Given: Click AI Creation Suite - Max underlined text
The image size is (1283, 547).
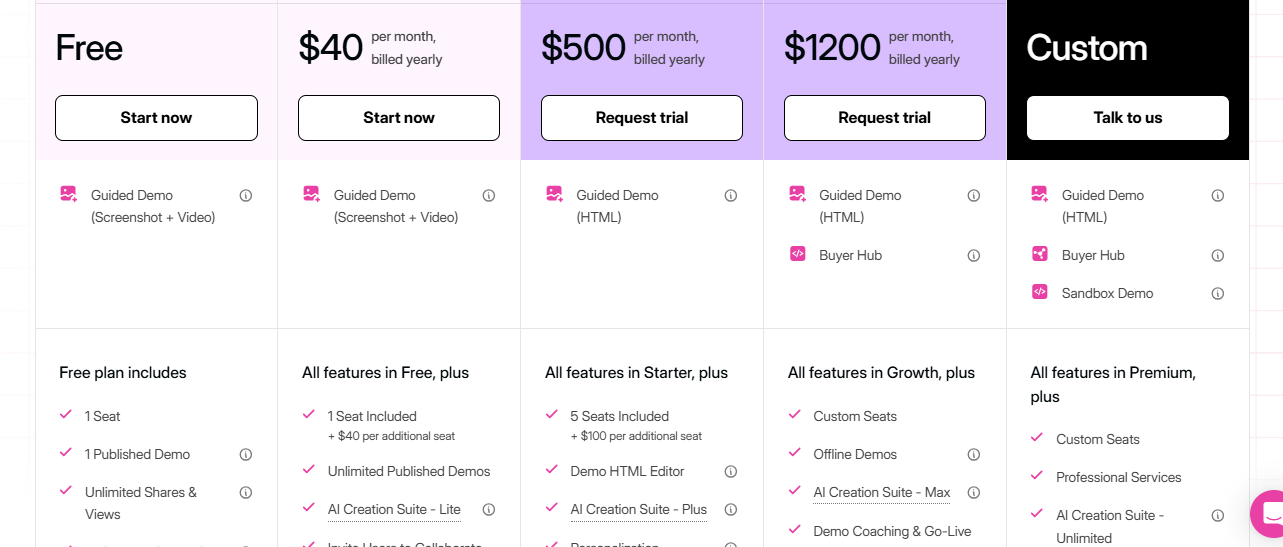Looking at the screenshot, I should pyautogui.click(x=882, y=493).
